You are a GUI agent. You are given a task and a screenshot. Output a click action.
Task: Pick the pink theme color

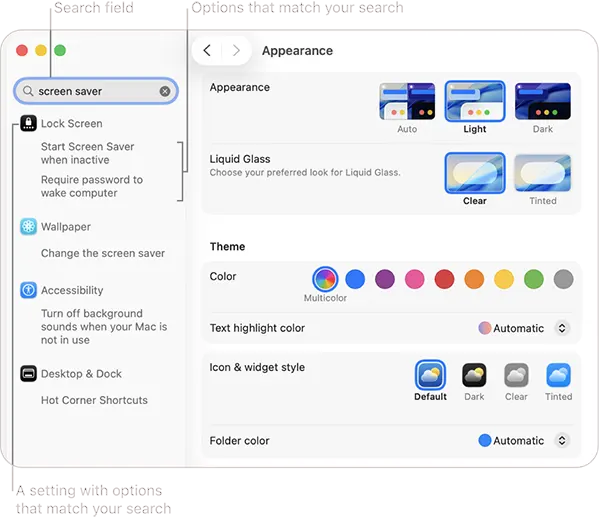pos(415,279)
